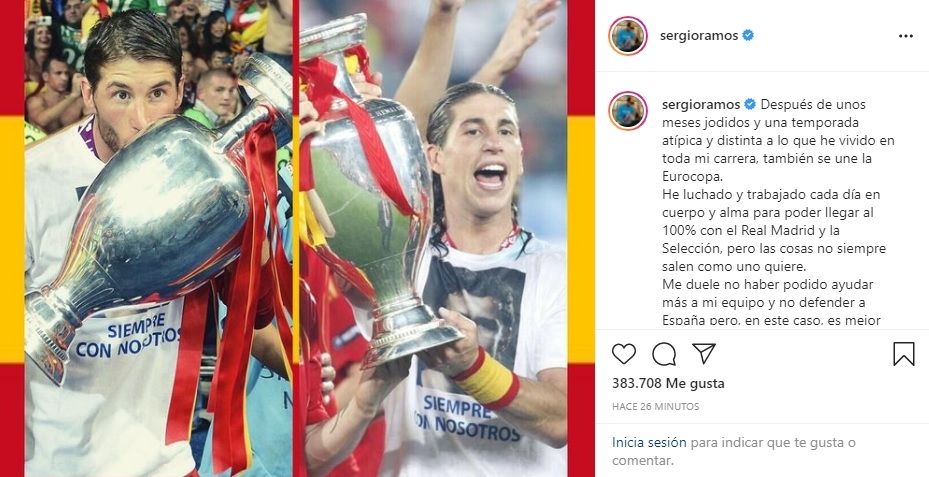Click verified badge in post header
929x477 pixels.
point(748,36)
